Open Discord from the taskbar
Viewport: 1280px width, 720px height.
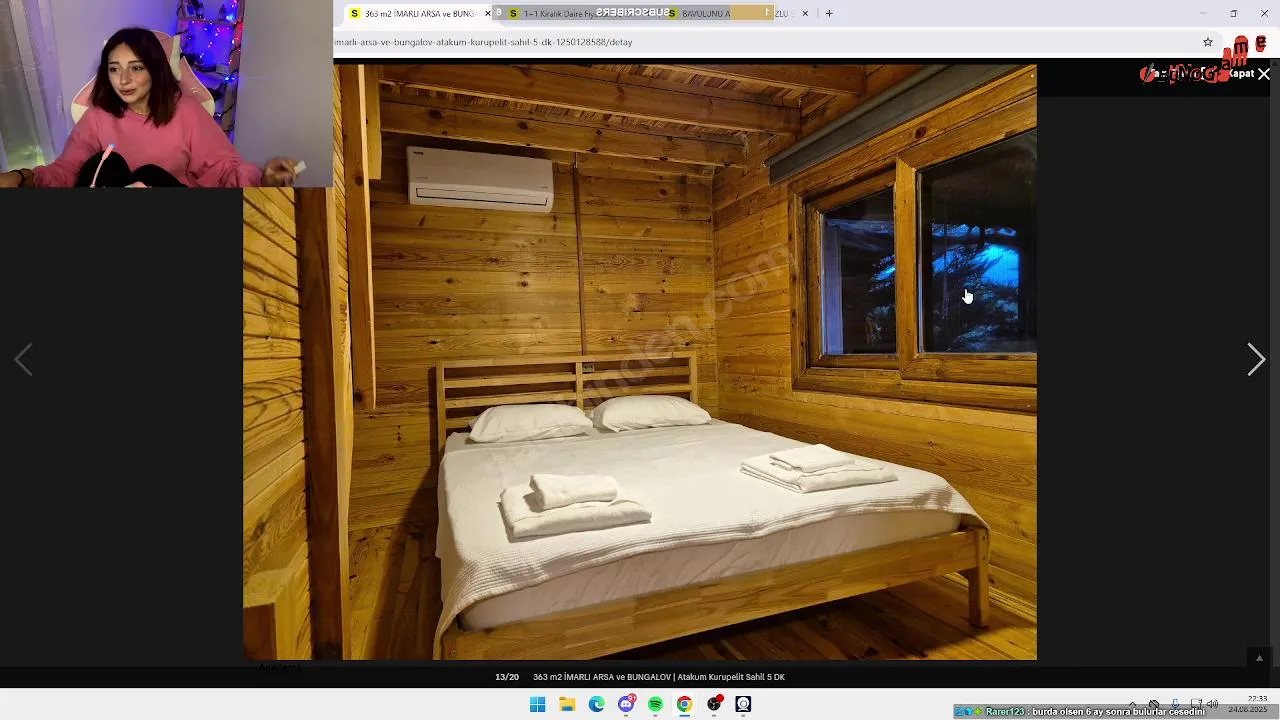(x=626, y=704)
